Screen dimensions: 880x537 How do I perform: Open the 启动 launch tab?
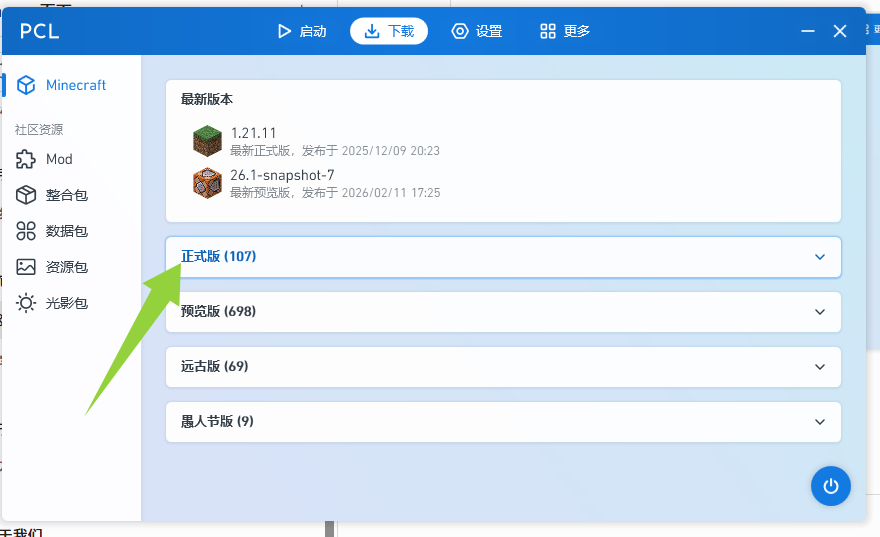[302, 31]
